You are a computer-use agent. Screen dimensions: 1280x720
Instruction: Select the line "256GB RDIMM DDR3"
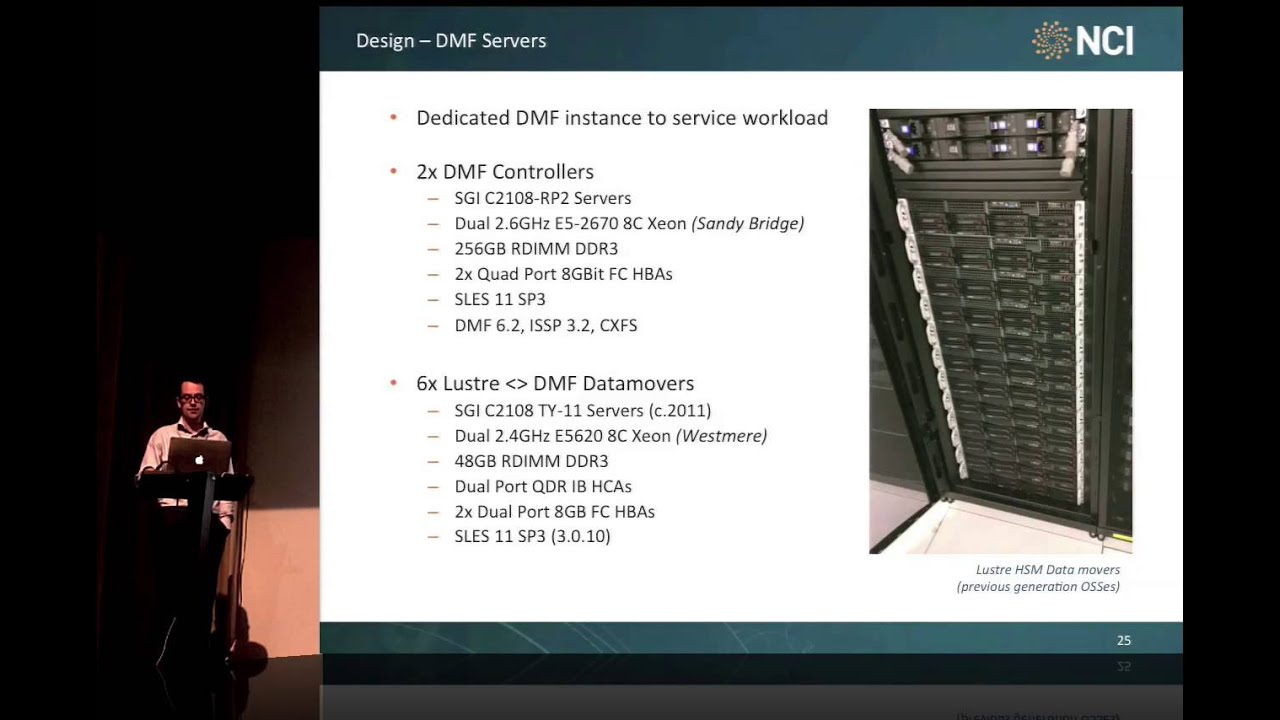click(x=536, y=249)
